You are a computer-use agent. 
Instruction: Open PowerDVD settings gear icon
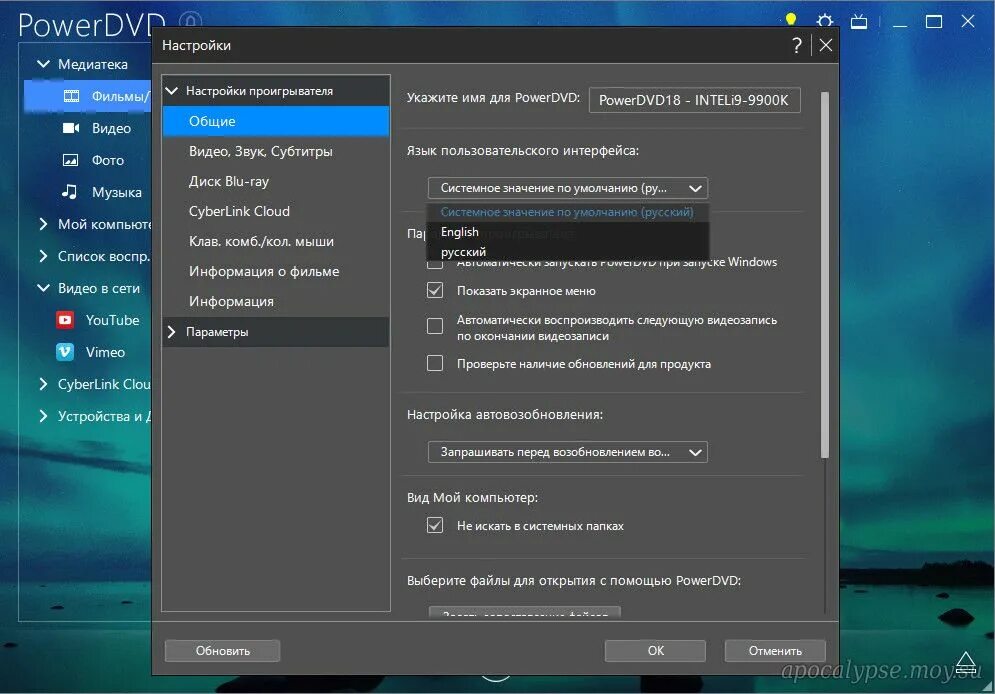tap(824, 21)
